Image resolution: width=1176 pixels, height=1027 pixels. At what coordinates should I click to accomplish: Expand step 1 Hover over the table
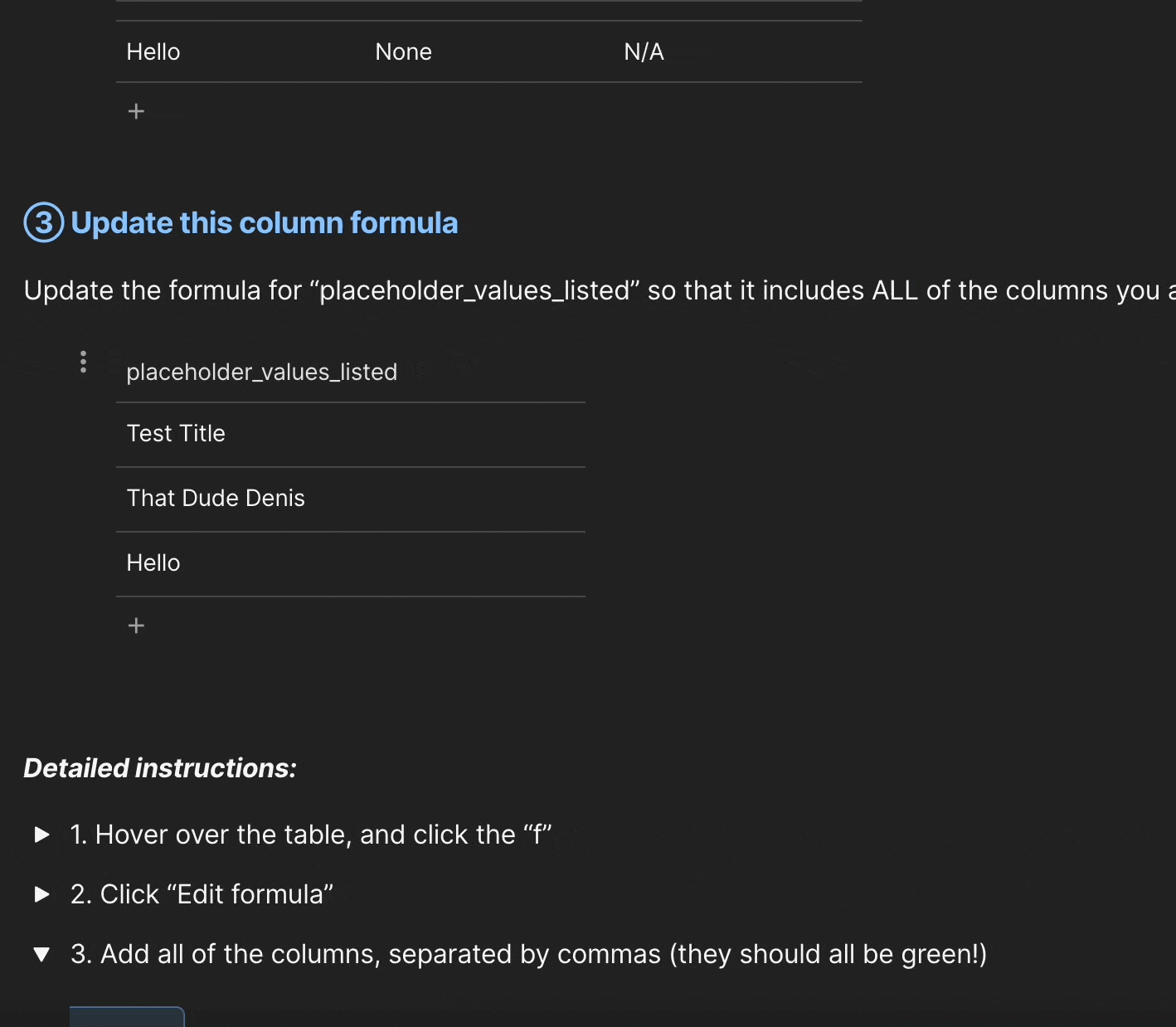coord(41,835)
